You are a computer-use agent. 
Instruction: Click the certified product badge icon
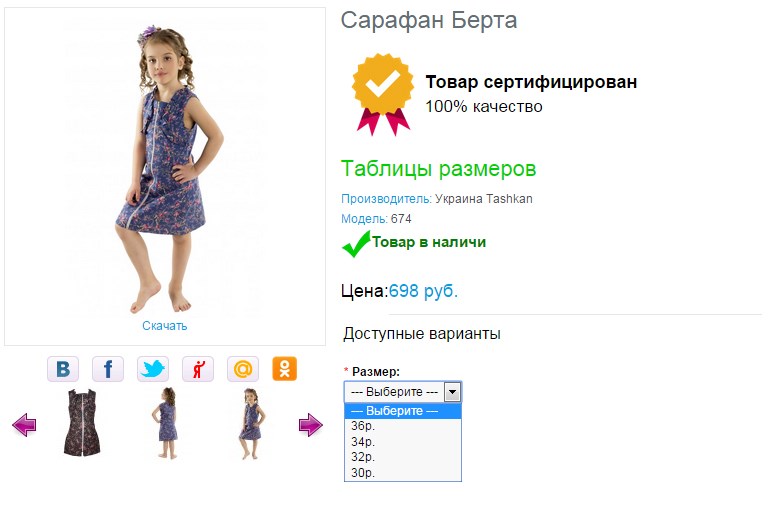(382, 93)
